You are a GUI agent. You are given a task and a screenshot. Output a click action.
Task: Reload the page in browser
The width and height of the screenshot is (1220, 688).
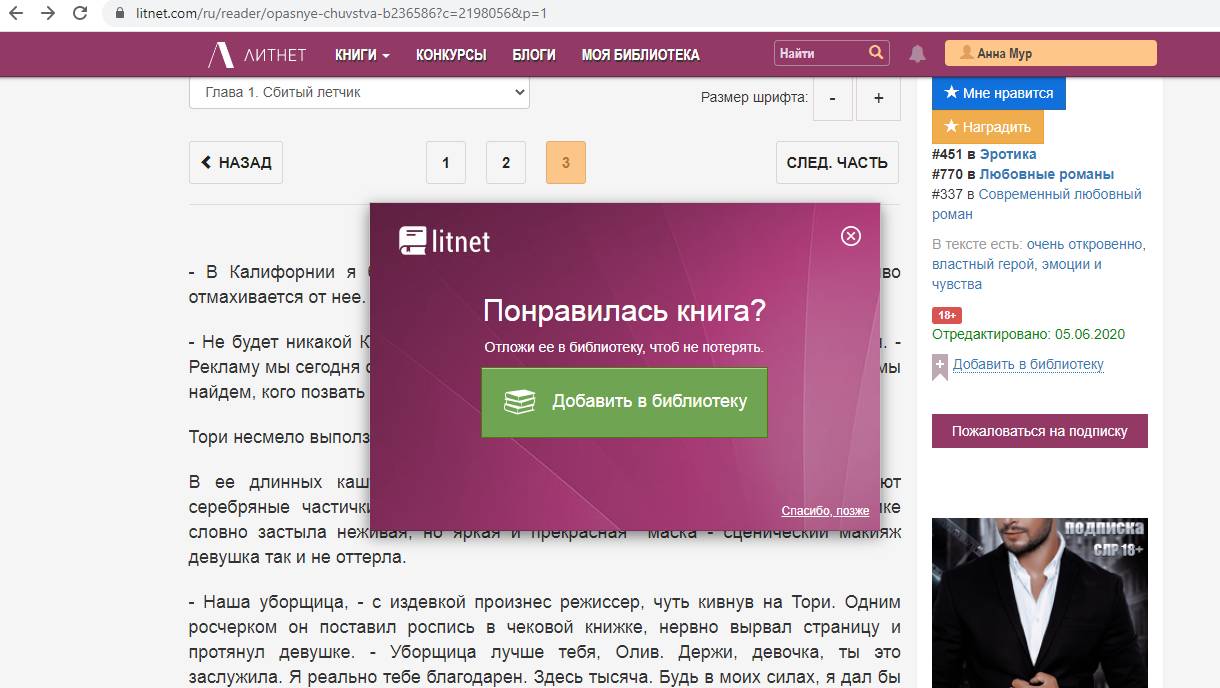79,14
